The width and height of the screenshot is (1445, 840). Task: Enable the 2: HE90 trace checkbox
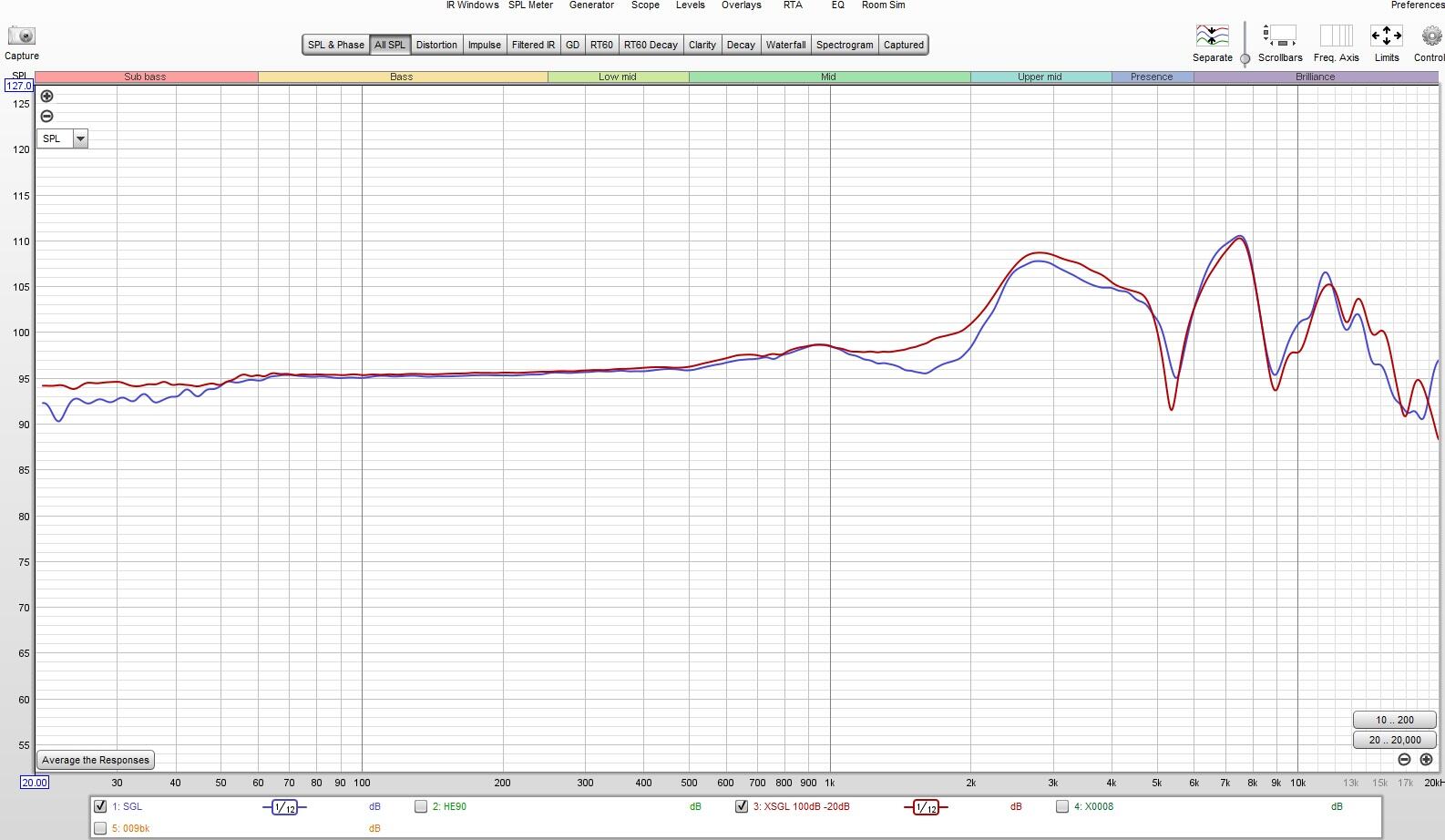point(421,806)
